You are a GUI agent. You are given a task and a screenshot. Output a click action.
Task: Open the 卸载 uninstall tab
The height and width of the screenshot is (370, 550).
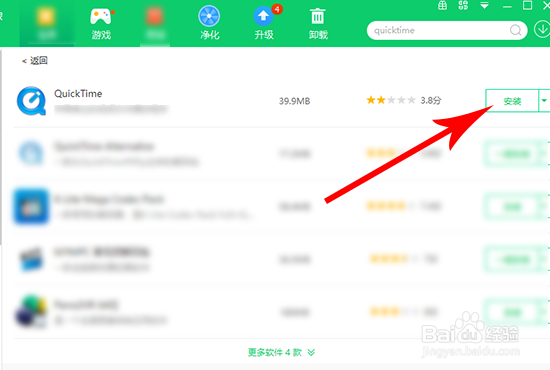318,25
